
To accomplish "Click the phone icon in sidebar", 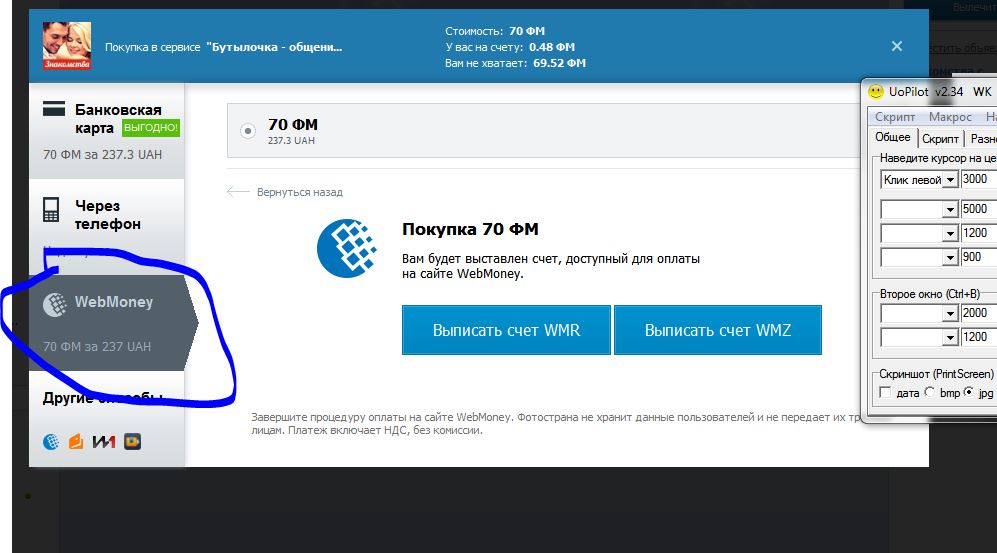I will 51,209.
